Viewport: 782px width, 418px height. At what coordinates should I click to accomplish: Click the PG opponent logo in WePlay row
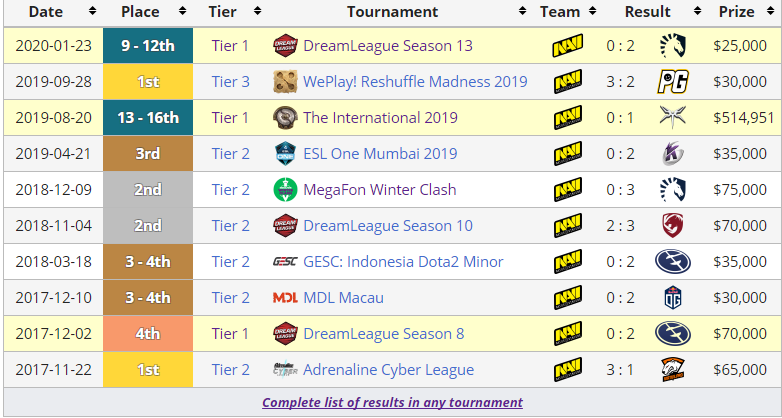[x=672, y=82]
